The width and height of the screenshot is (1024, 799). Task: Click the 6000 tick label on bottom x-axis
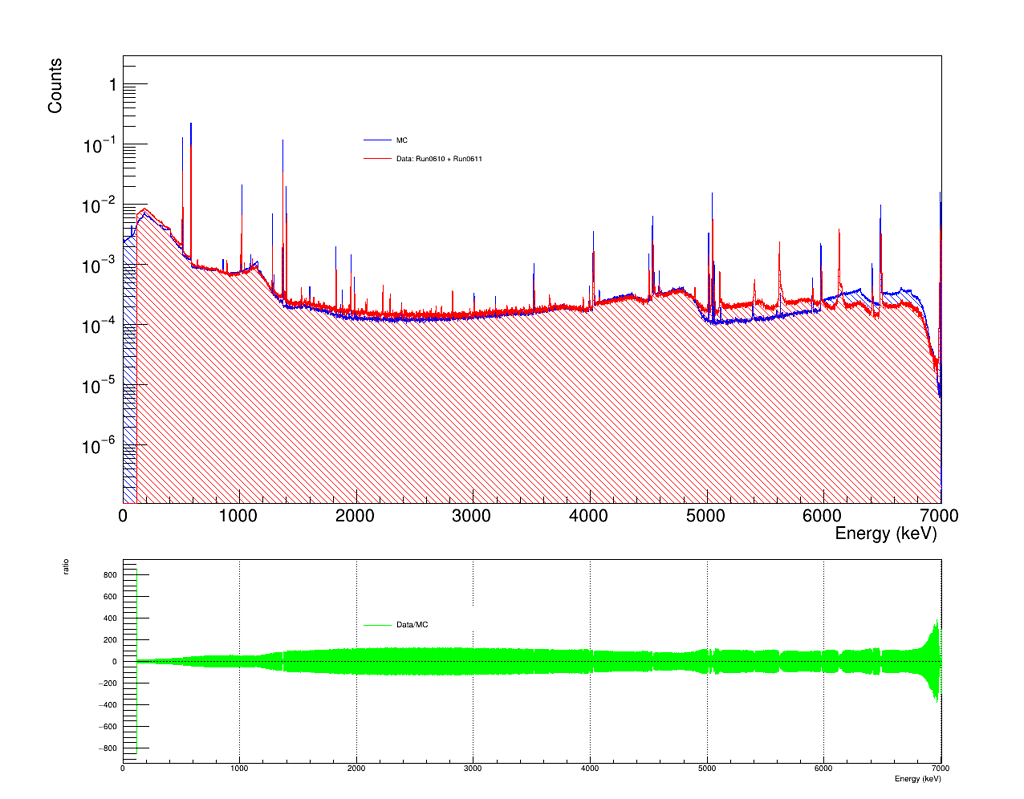tap(824, 769)
